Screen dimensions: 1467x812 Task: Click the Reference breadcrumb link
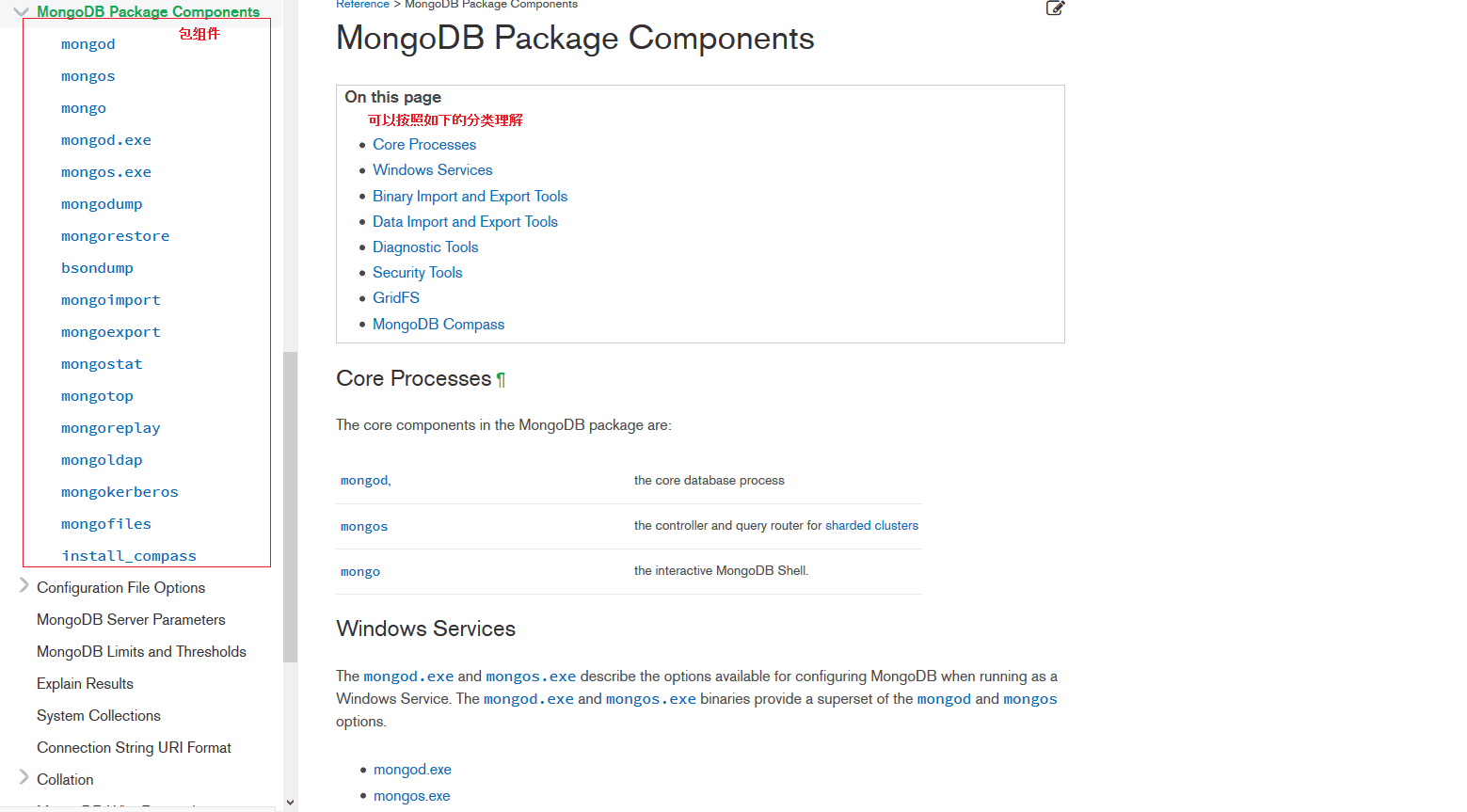click(362, 5)
